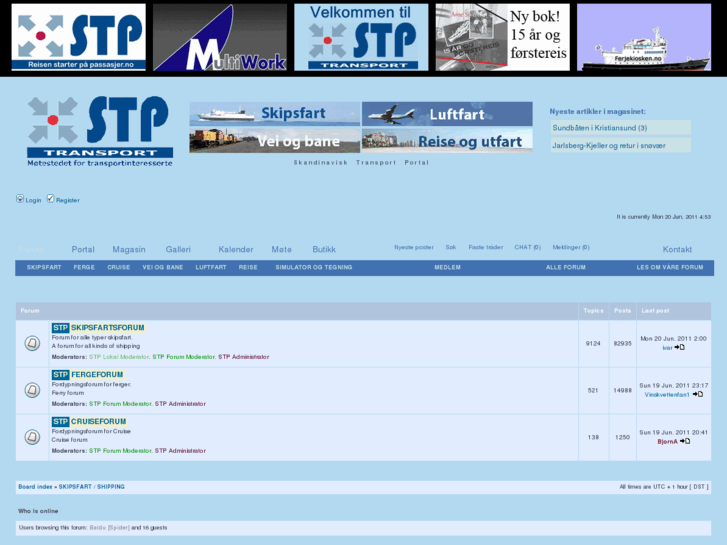Image resolution: width=727 pixels, height=545 pixels.
Task: Click STP Forum Moderator under Fergeforum
Action: click(120, 404)
